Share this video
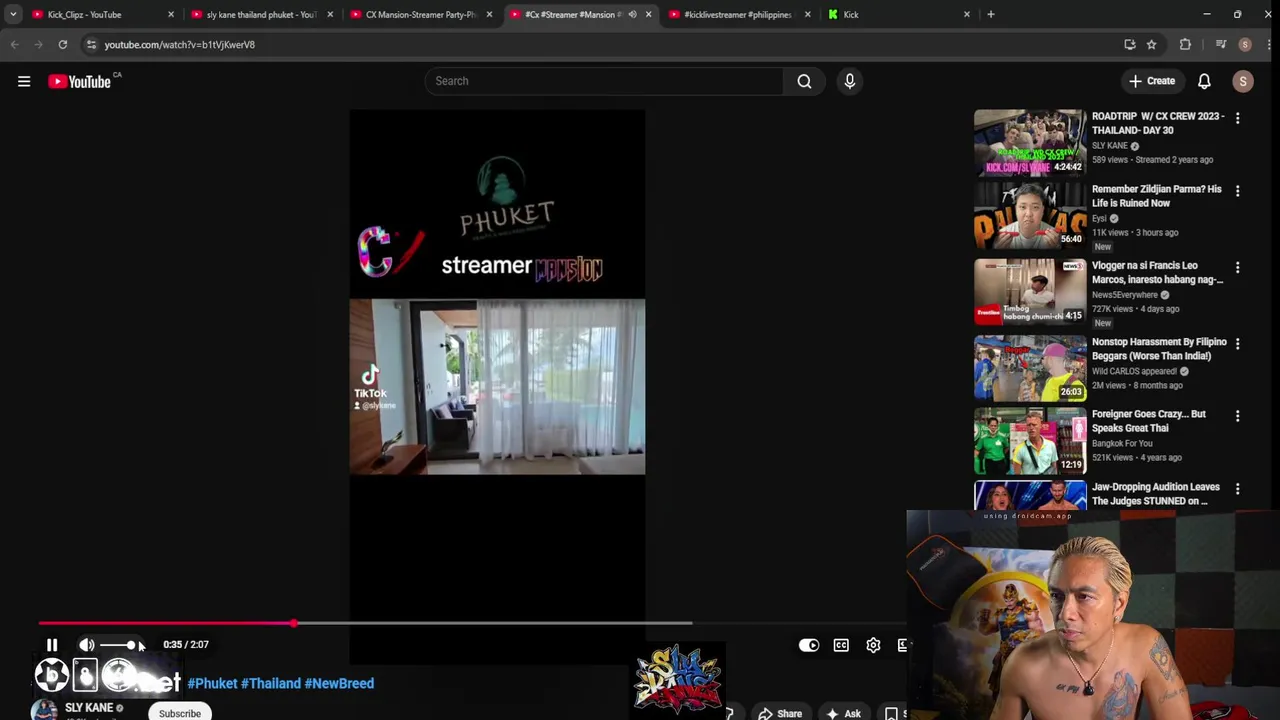 (780, 713)
